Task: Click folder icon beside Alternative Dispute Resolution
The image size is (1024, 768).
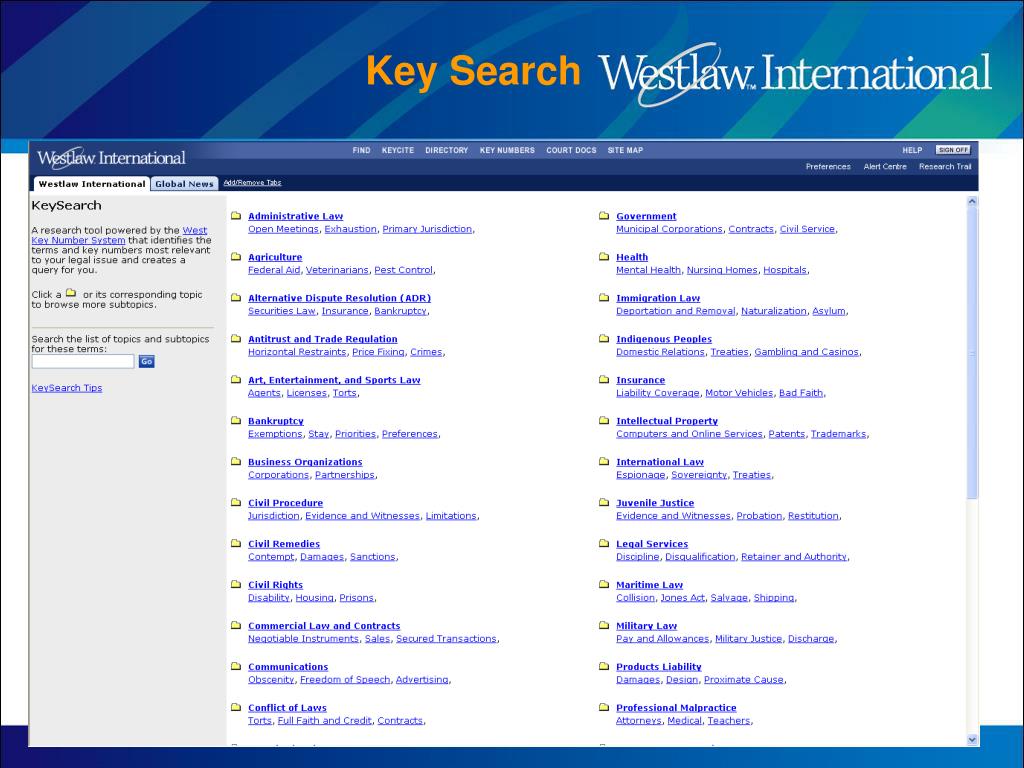Action: (236, 298)
